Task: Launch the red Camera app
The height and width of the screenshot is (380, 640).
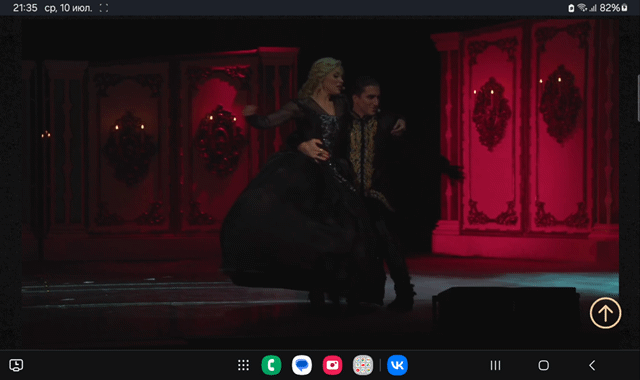Action: pyautogui.click(x=333, y=365)
